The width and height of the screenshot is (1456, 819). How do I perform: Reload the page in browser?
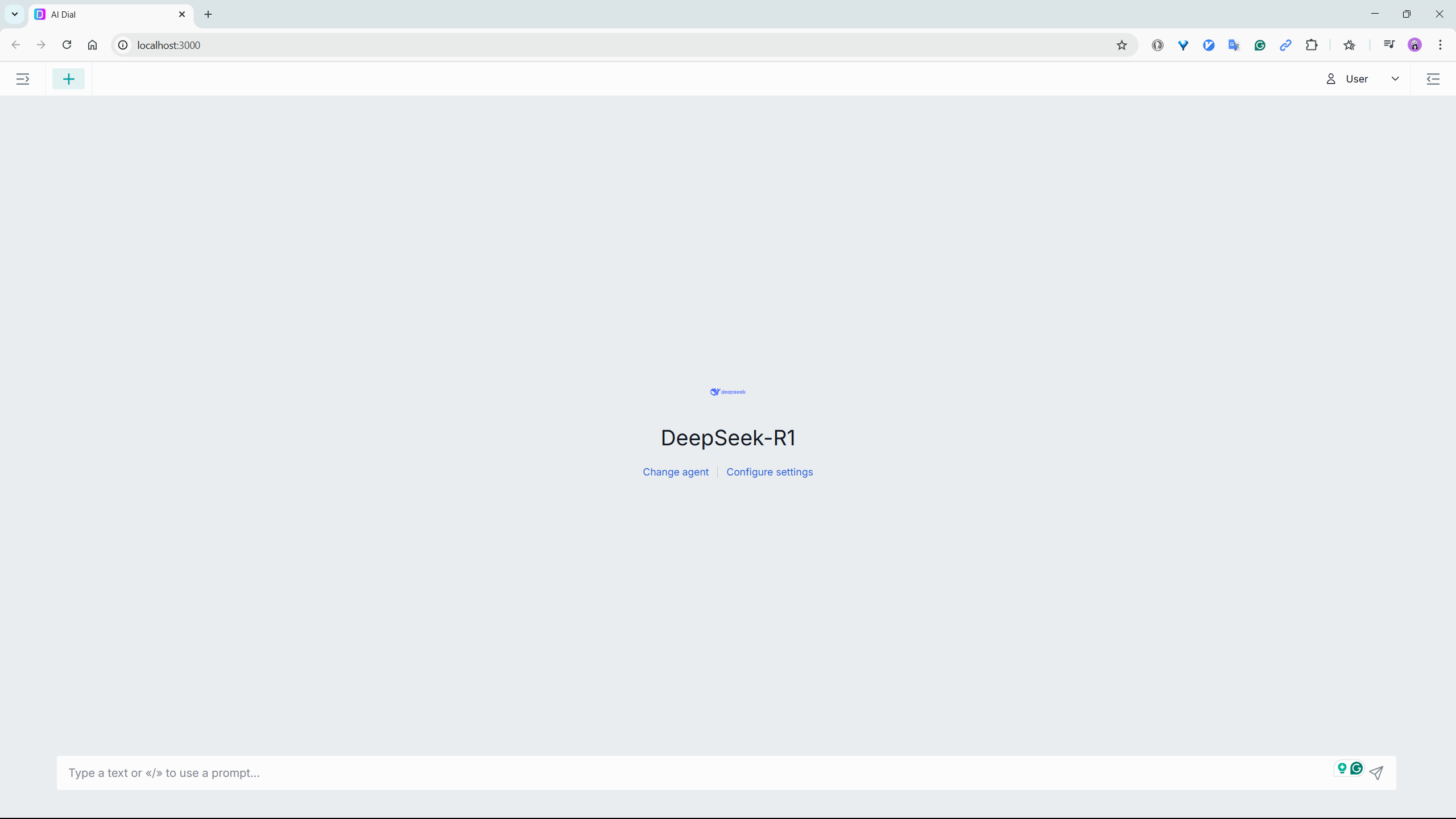pos(67,45)
